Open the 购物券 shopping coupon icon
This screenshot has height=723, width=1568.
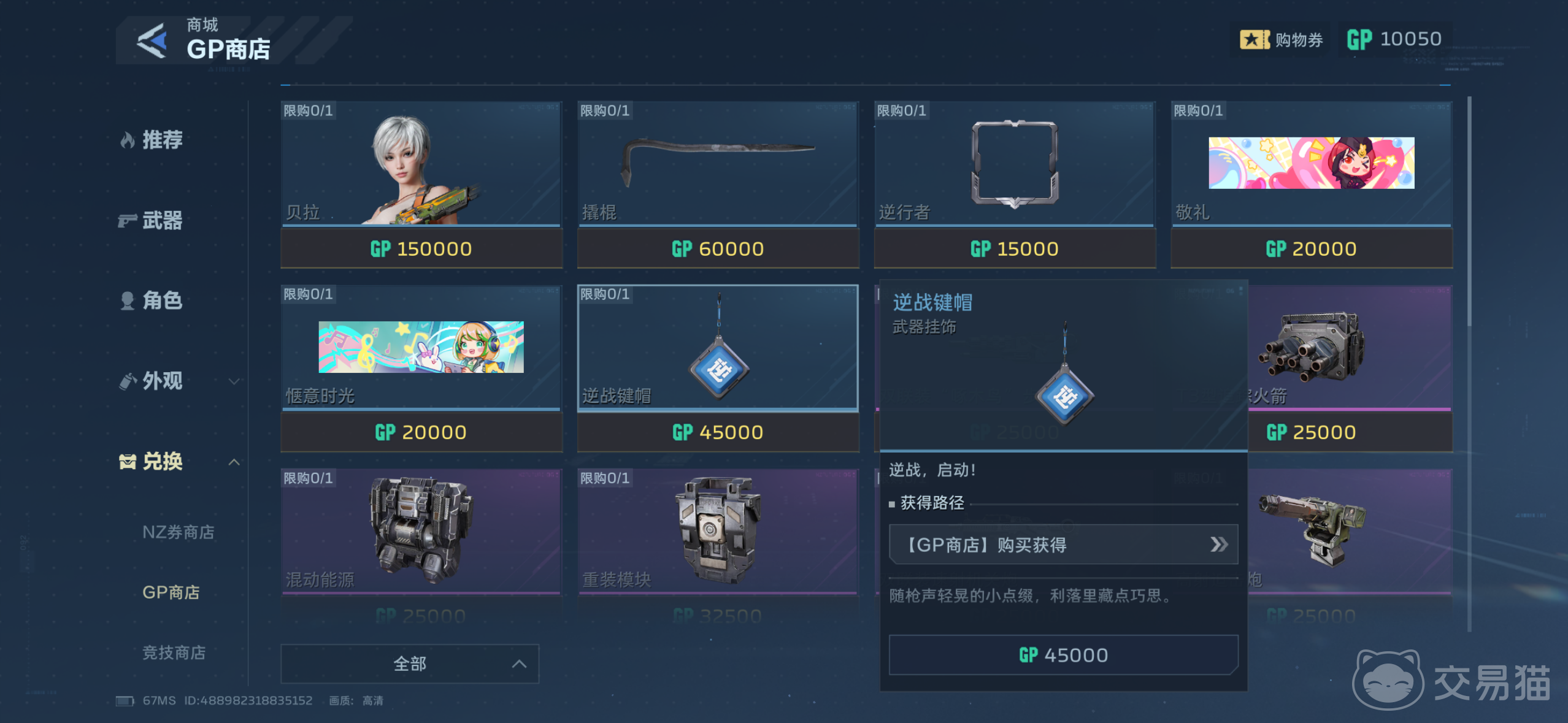(x=1255, y=40)
